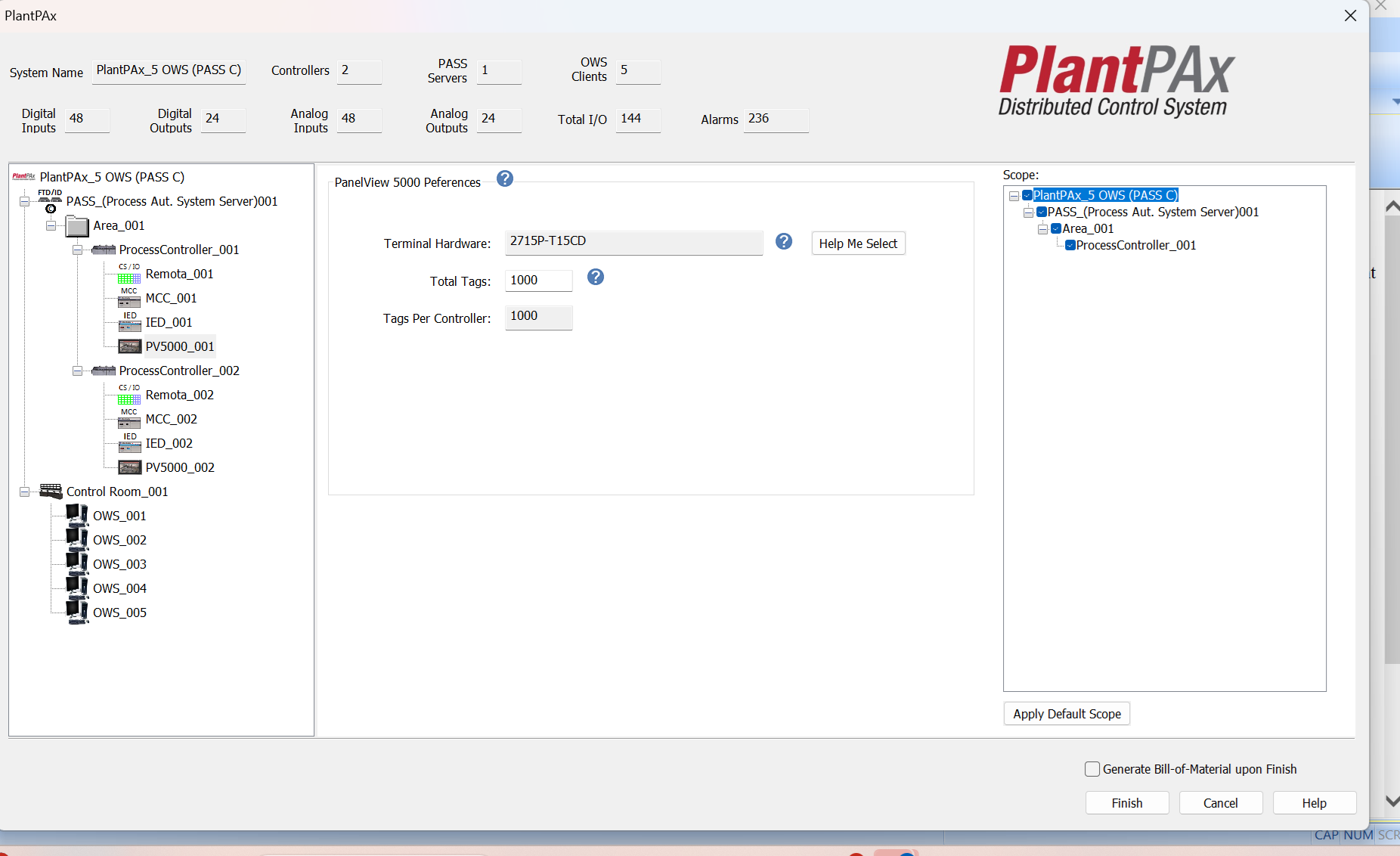Click the PlantPAx root node icon in tree
Viewport: 1400px width, 856px height.
click(x=23, y=177)
